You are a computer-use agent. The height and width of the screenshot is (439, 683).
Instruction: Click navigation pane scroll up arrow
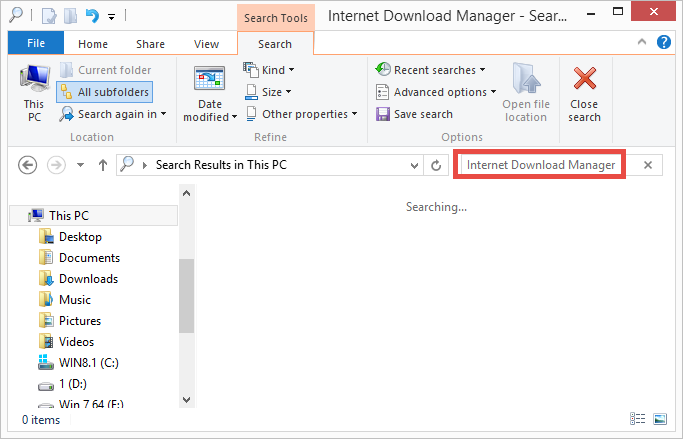click(x=186, y=193)
